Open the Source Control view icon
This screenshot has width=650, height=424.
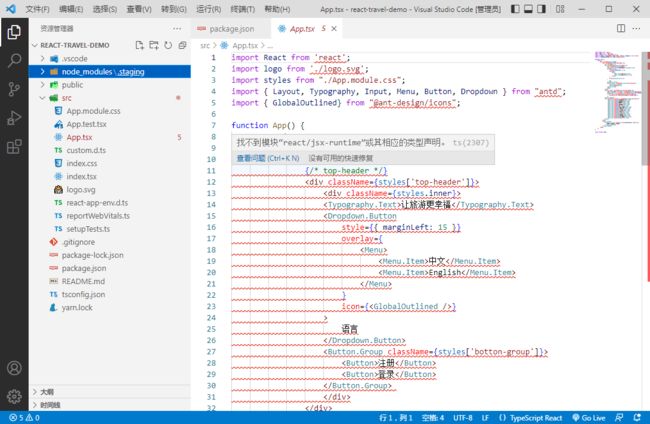(14, 89)
